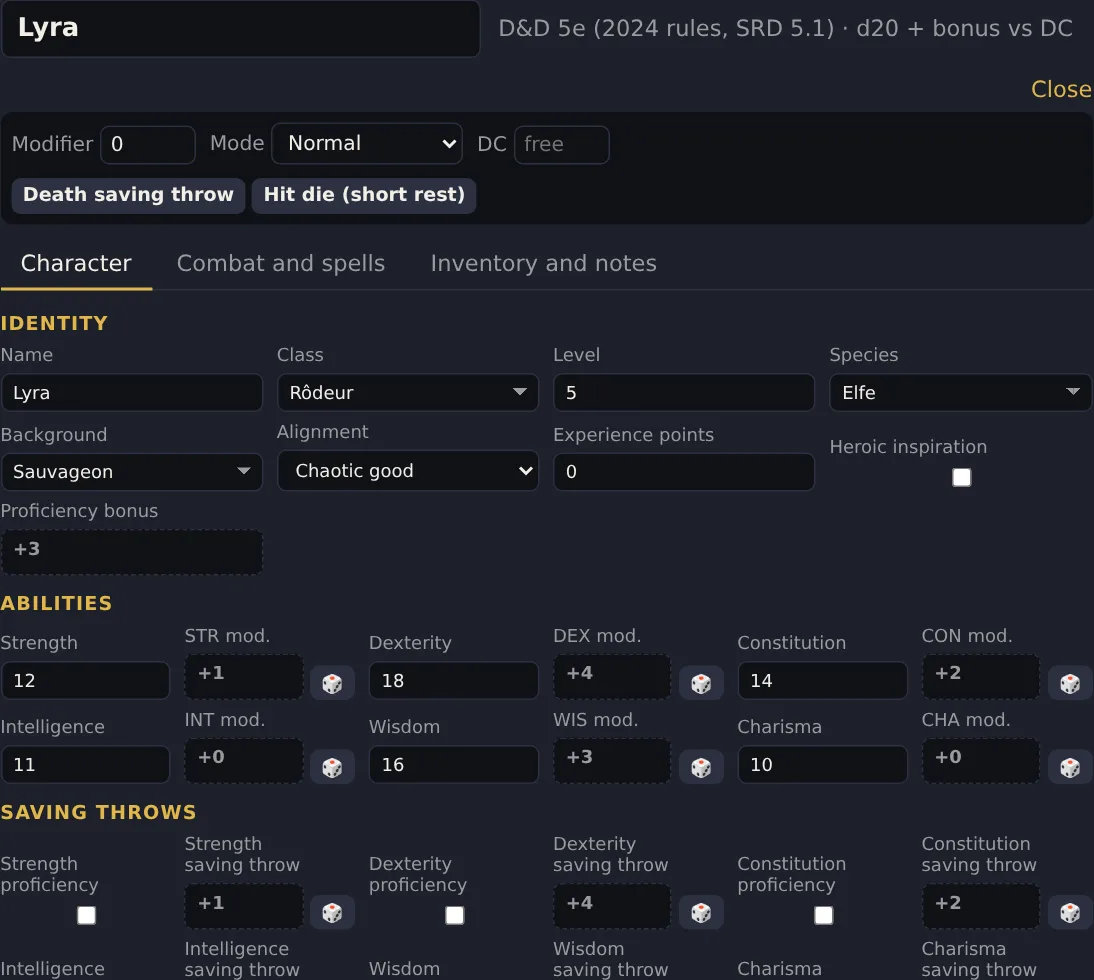The height and width of the screenshot is (980, 1094).
Task: Switch to Combat and spells tab
Action: point(280,264)
